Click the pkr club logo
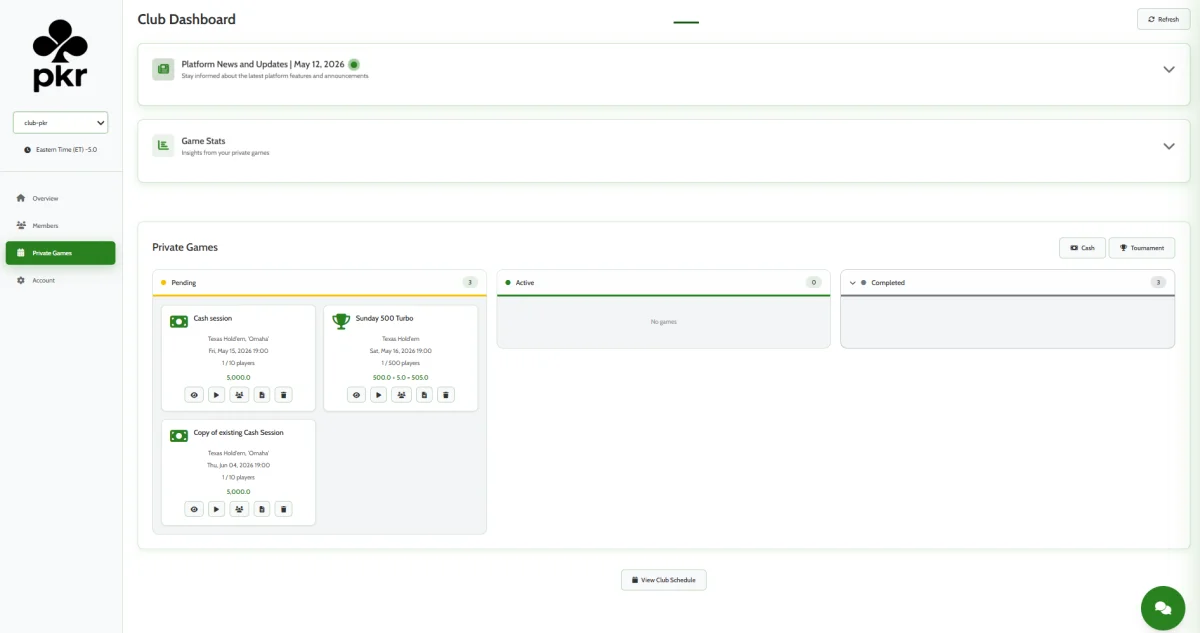Image resolution: width=1200 pixels, height=633 pixels. tap(60, 58)
